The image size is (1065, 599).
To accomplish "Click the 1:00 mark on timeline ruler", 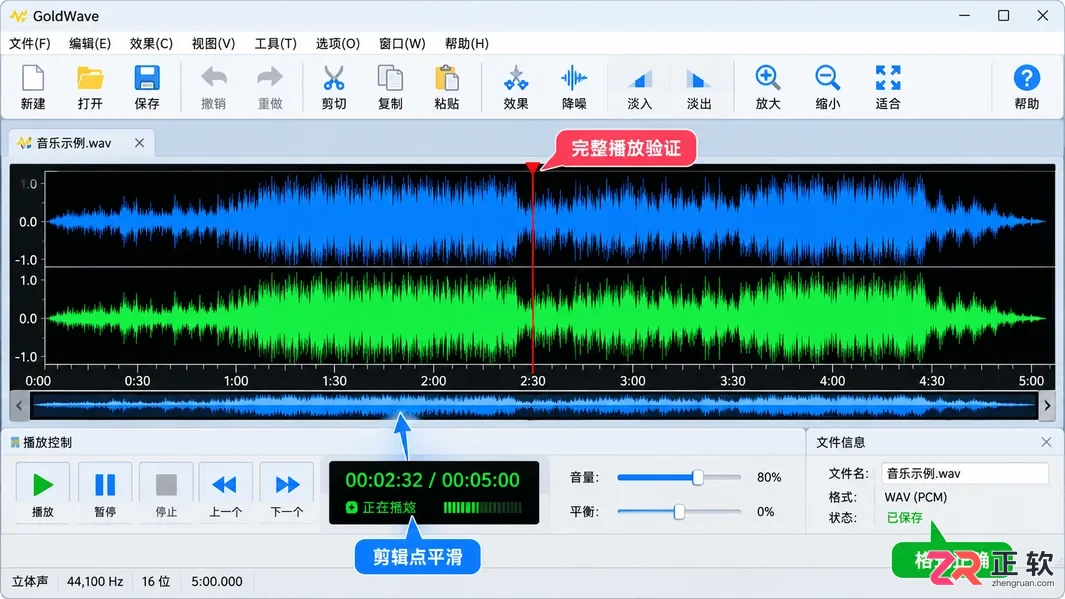I will click(x=236, y=381).
